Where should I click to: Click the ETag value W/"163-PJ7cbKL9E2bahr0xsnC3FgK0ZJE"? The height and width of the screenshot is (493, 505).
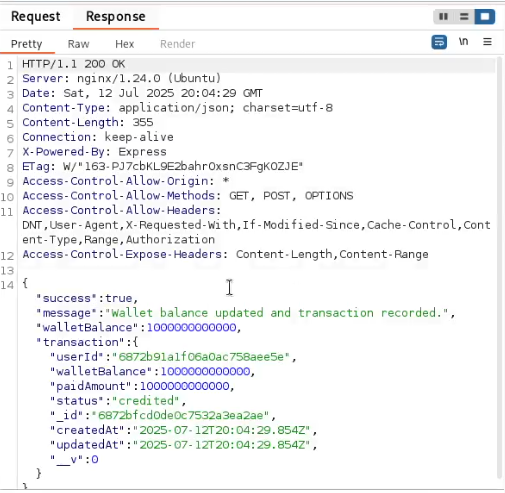[183, 166]
